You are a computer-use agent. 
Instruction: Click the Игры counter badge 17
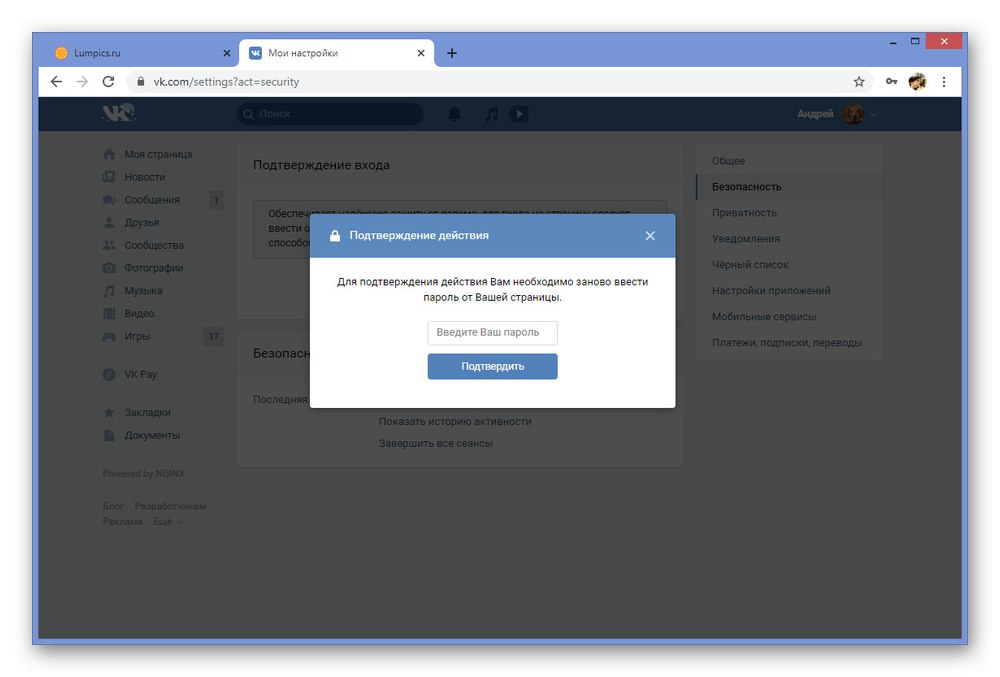click(214, 337)
